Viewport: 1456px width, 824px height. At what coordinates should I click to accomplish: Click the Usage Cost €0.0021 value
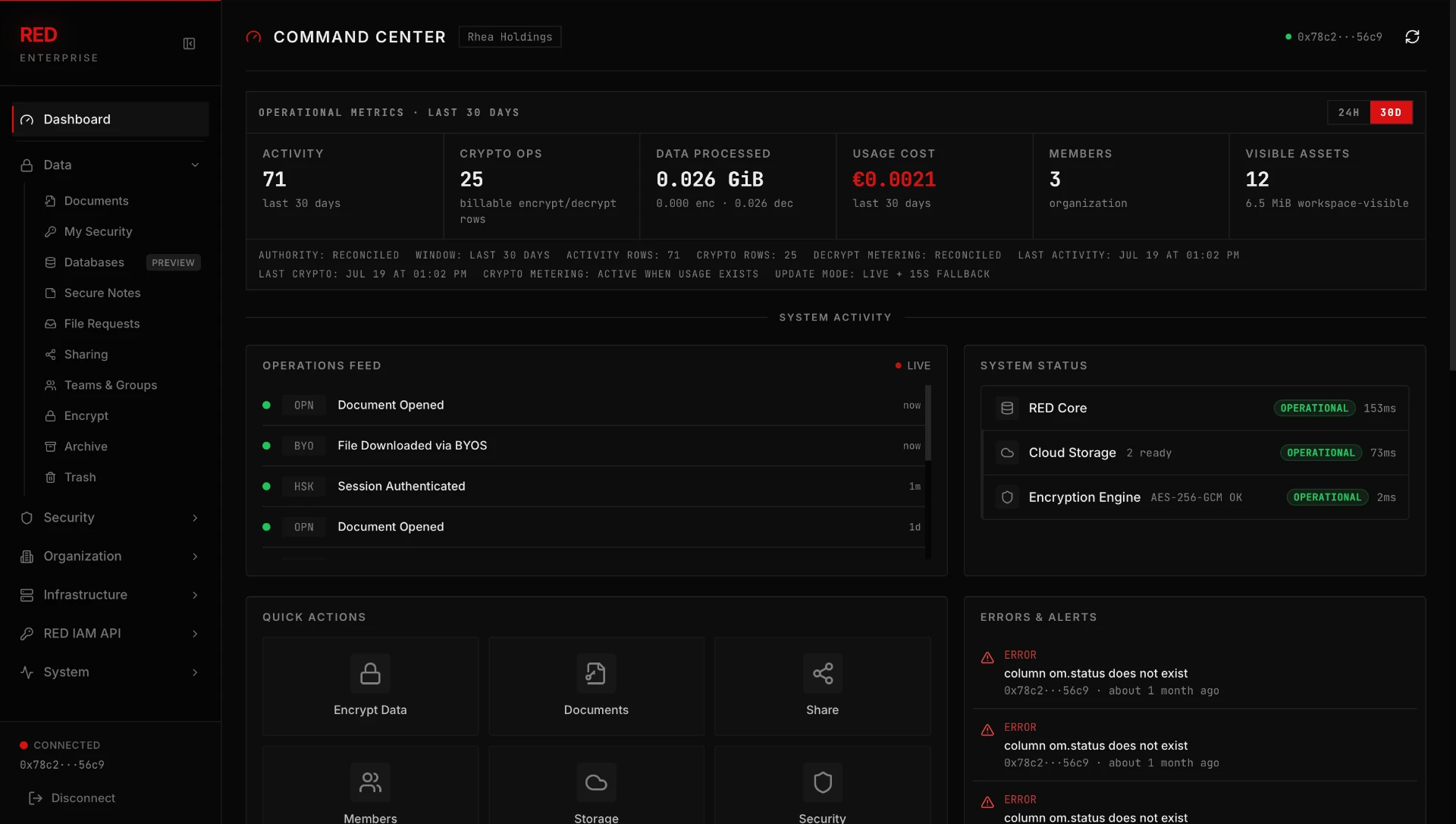[x=894, y=180]
